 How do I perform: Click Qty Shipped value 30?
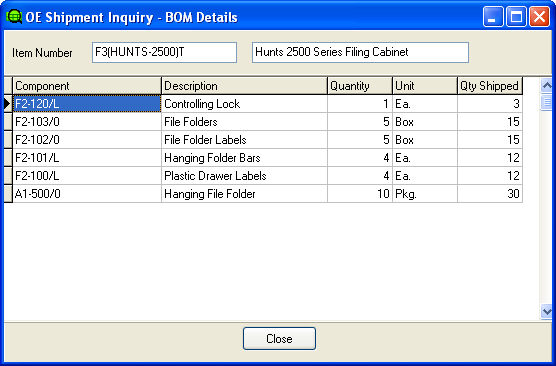coord(490,194)
